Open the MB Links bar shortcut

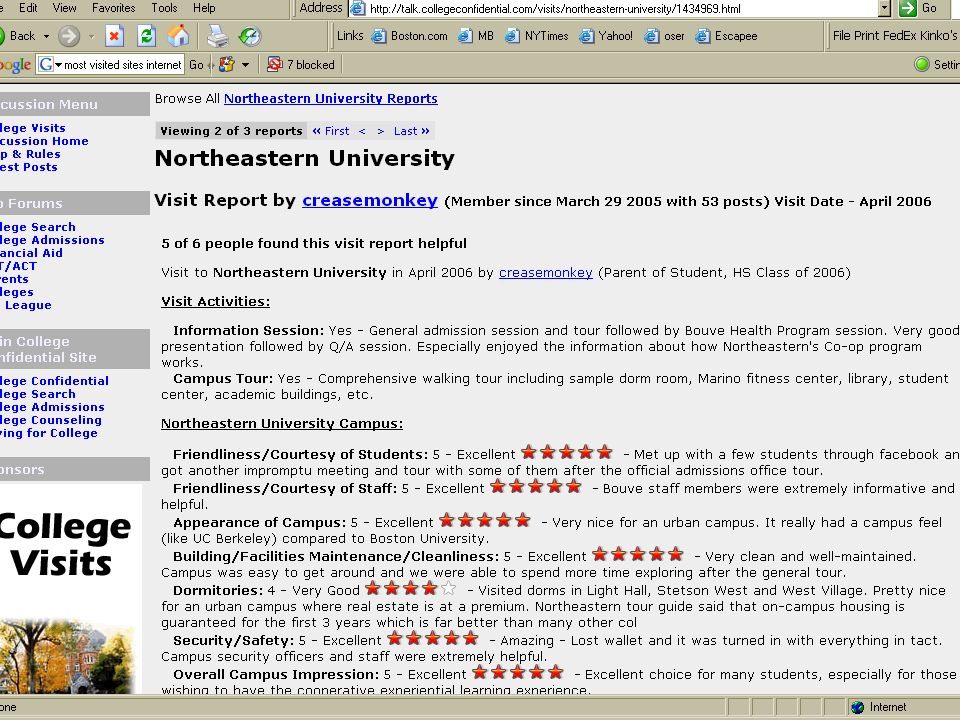pos(476,36)
